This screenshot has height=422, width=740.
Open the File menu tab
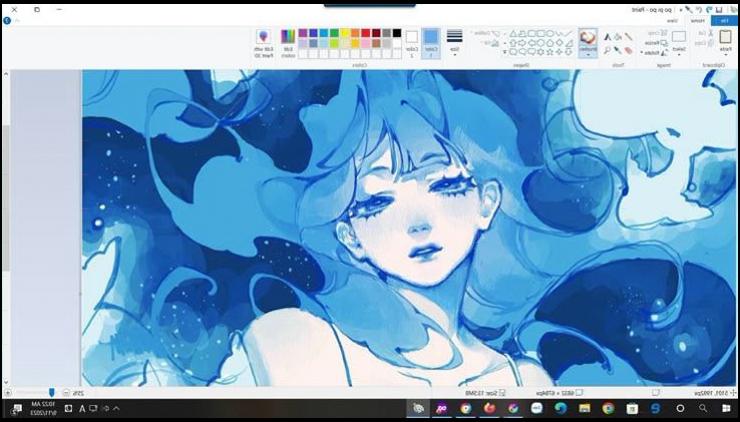click(725, 20)
